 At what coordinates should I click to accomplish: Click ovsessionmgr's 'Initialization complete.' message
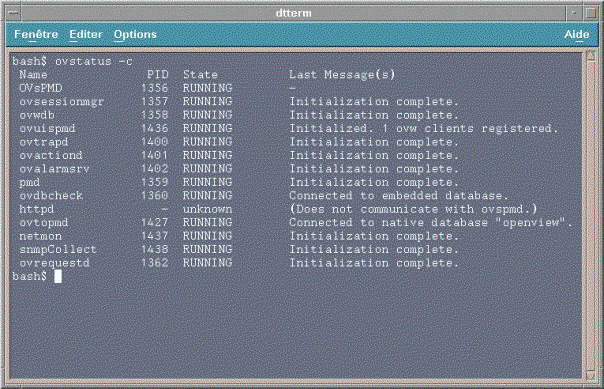click(374, 101)
